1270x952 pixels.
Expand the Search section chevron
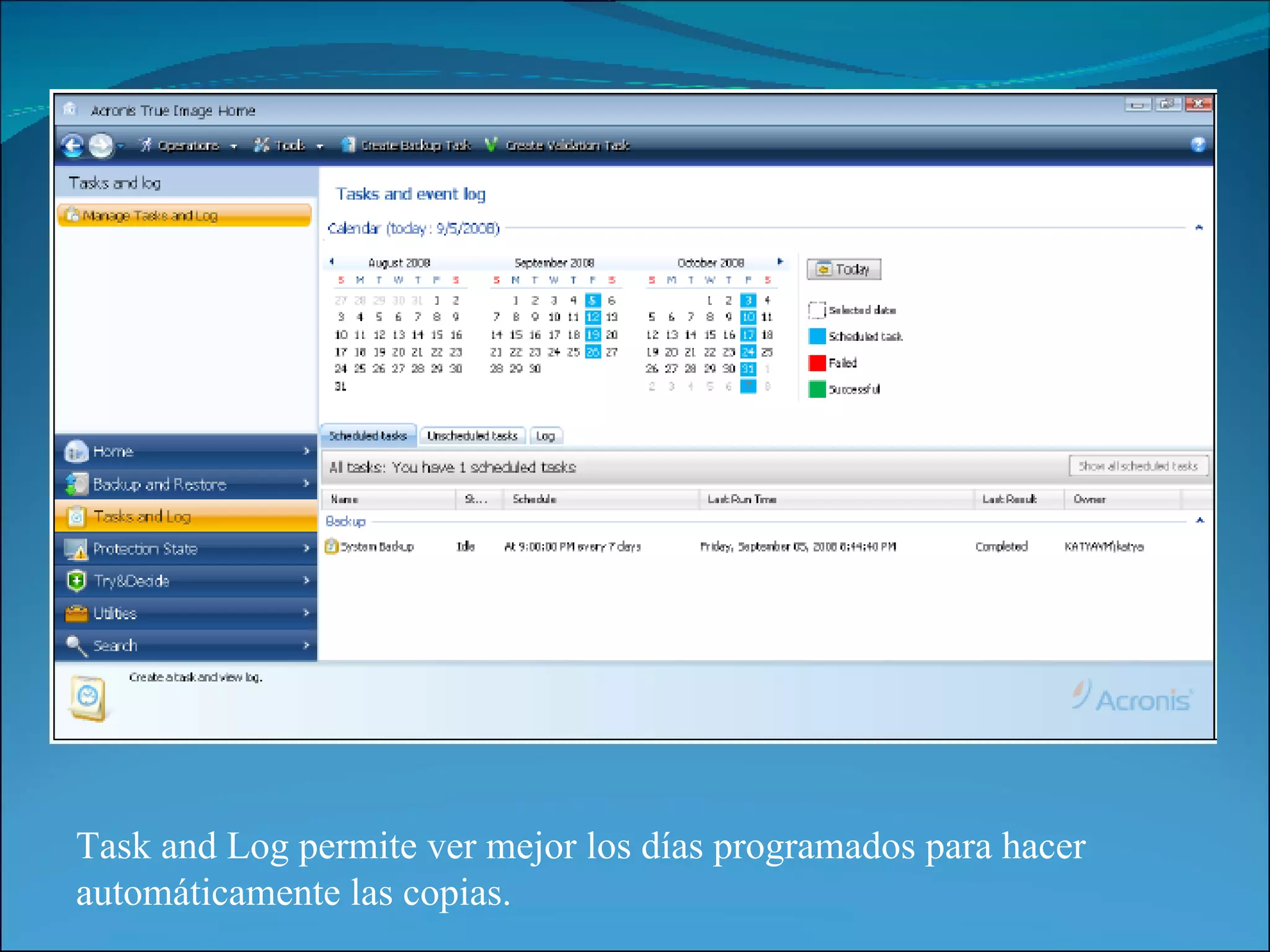306,645
